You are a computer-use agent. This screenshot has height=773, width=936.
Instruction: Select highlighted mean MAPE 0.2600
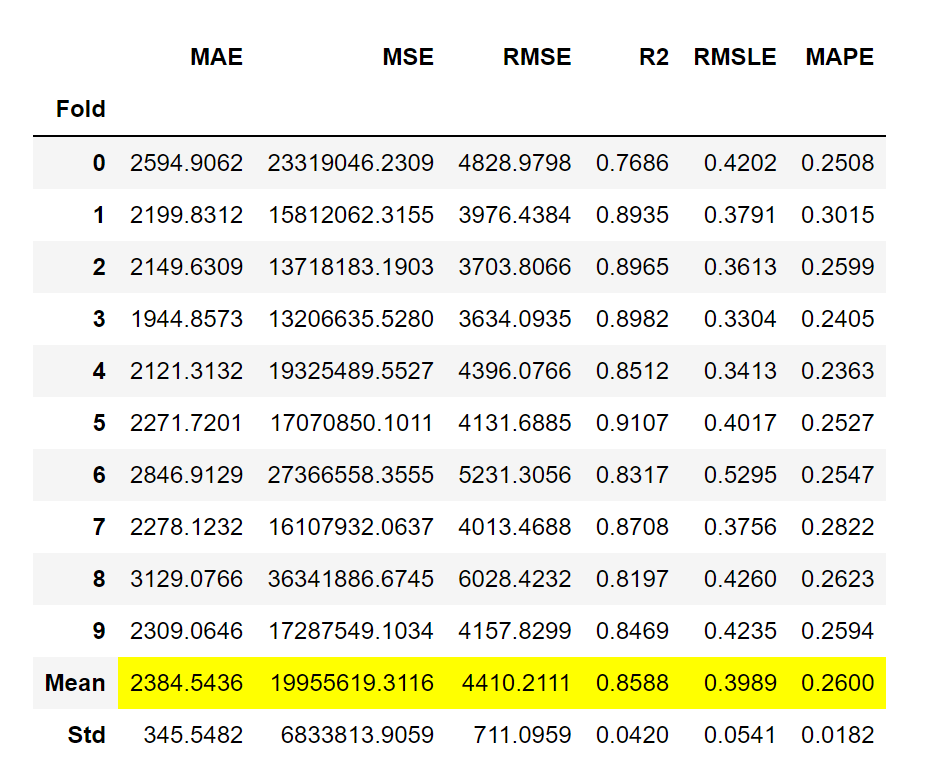coord(838,683)
